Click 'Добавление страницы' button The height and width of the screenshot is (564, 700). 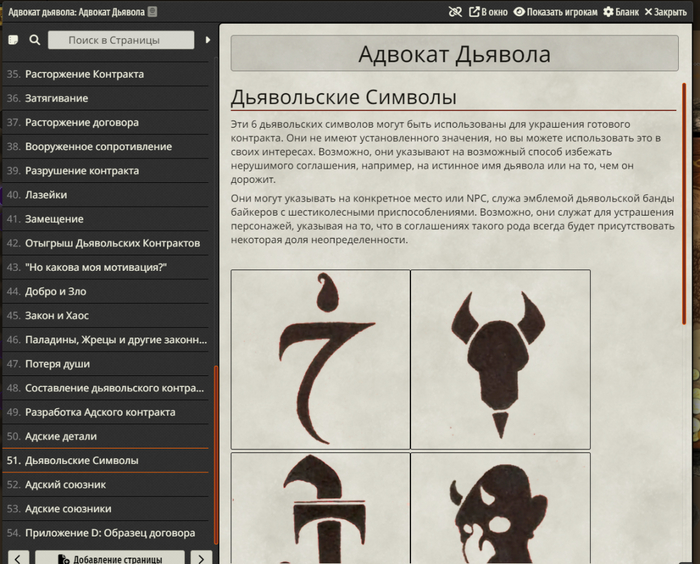point(110,558)
